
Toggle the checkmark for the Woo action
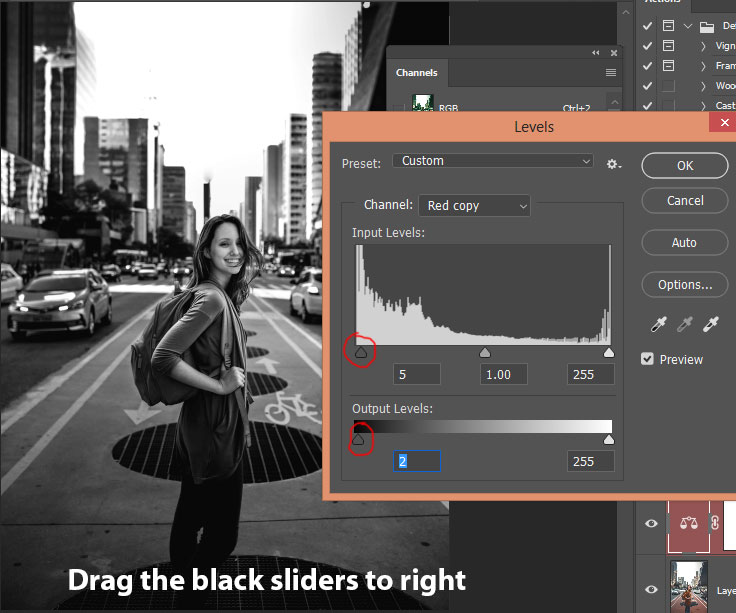click(x=647, y=85)
